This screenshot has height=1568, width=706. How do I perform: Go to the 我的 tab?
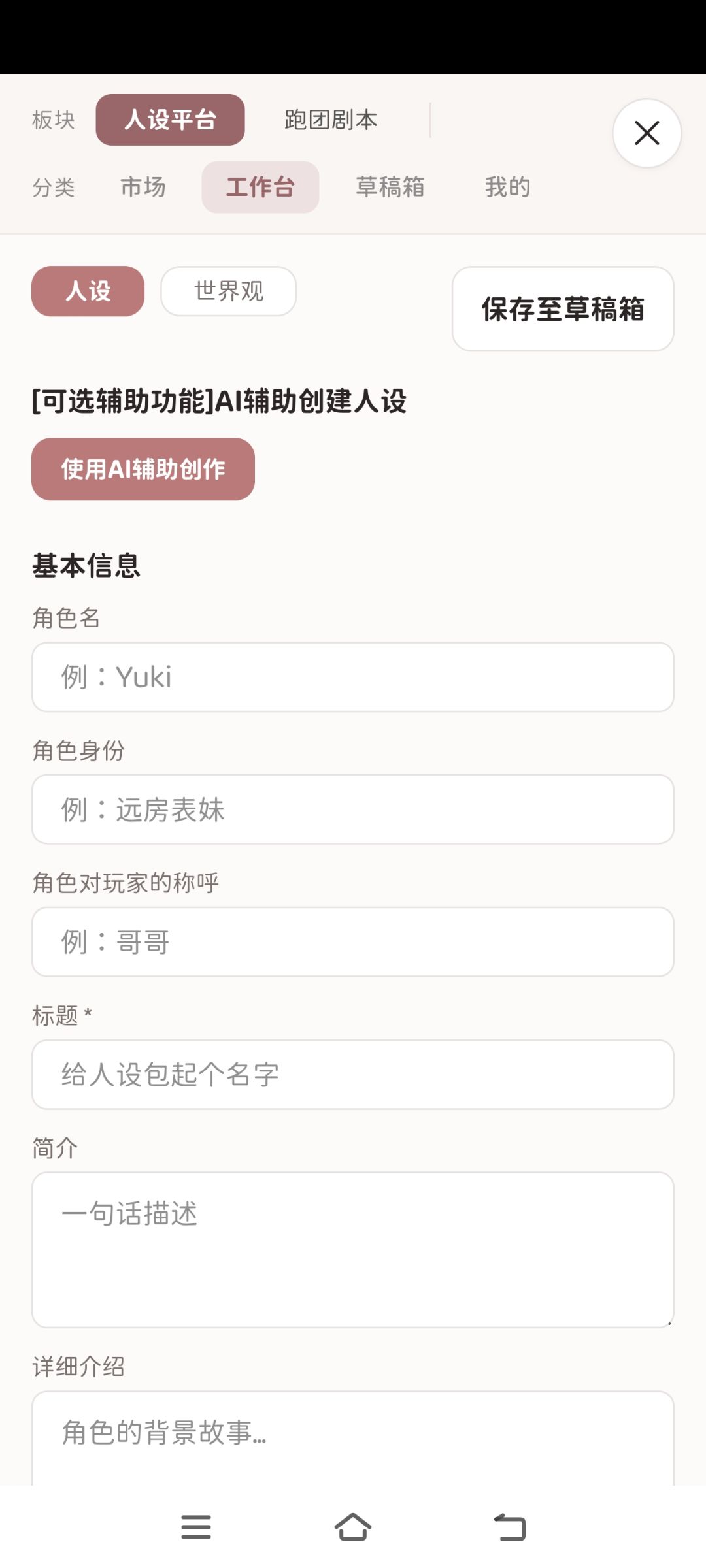(507, 187)
